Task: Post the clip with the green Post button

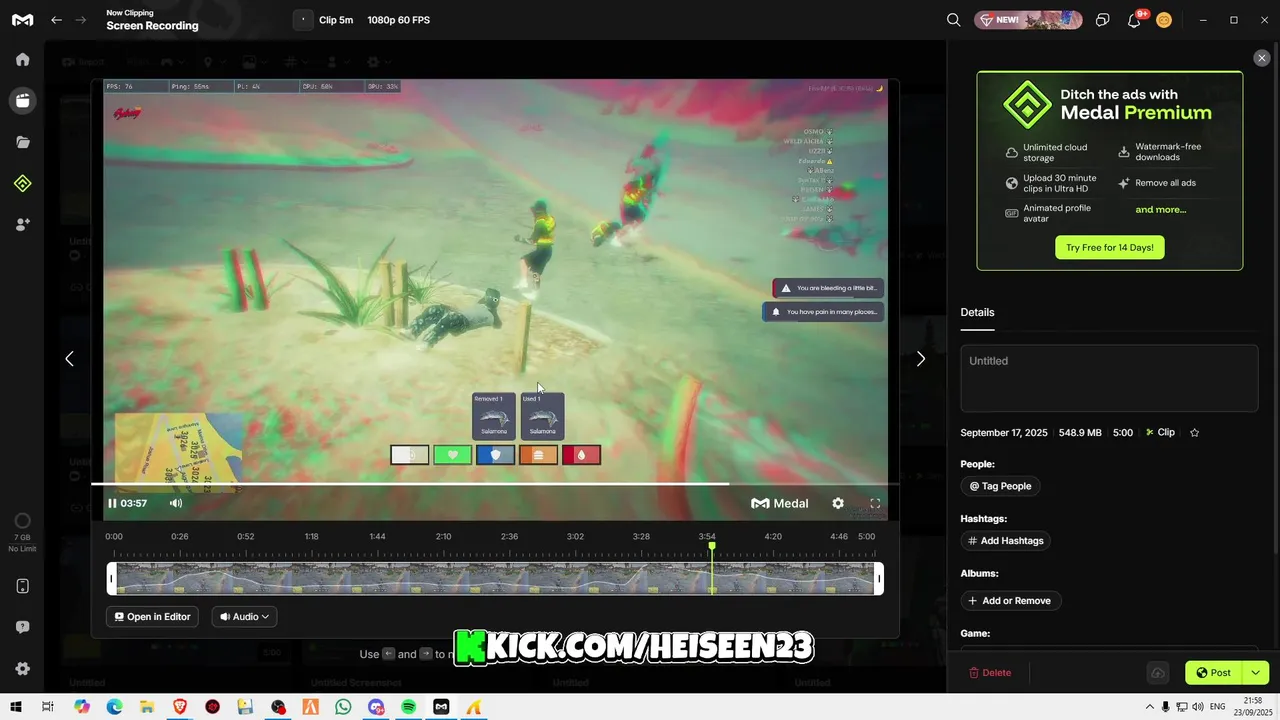Action: coord(1213,673)
